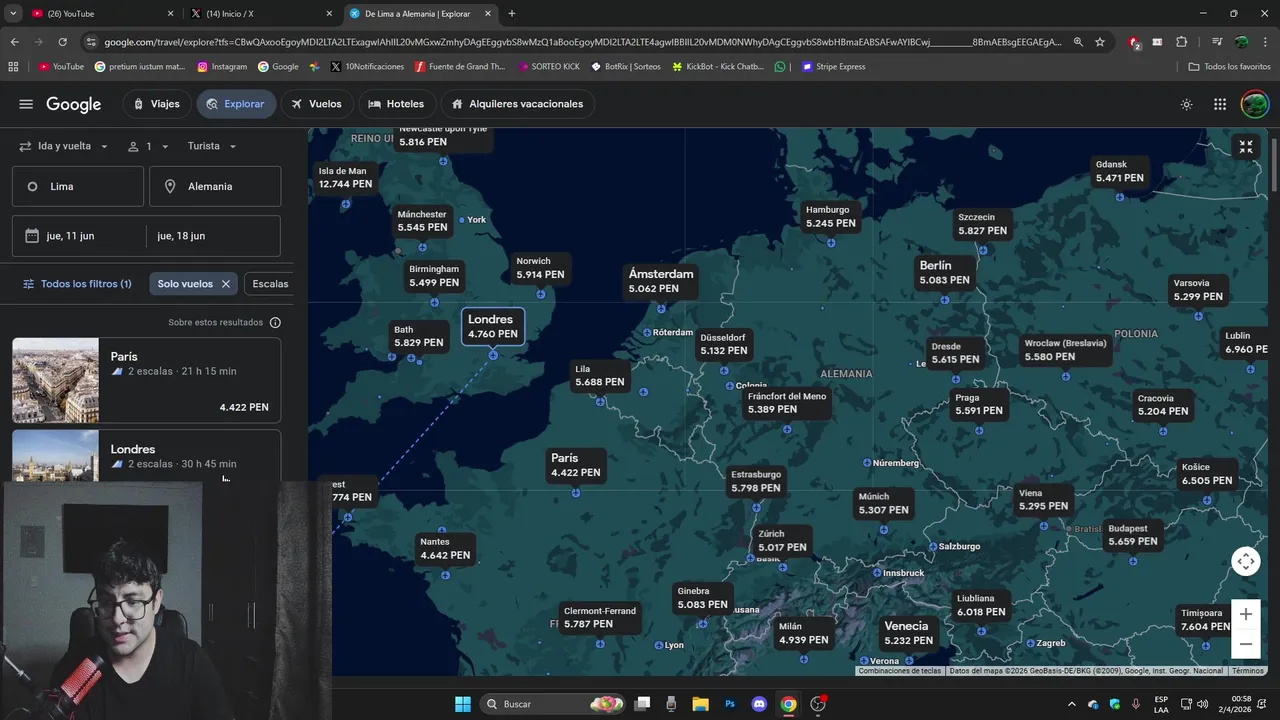Edit destination field Alemania
1280x720 pixels.
pyautogui.click(x=215, y=186)
